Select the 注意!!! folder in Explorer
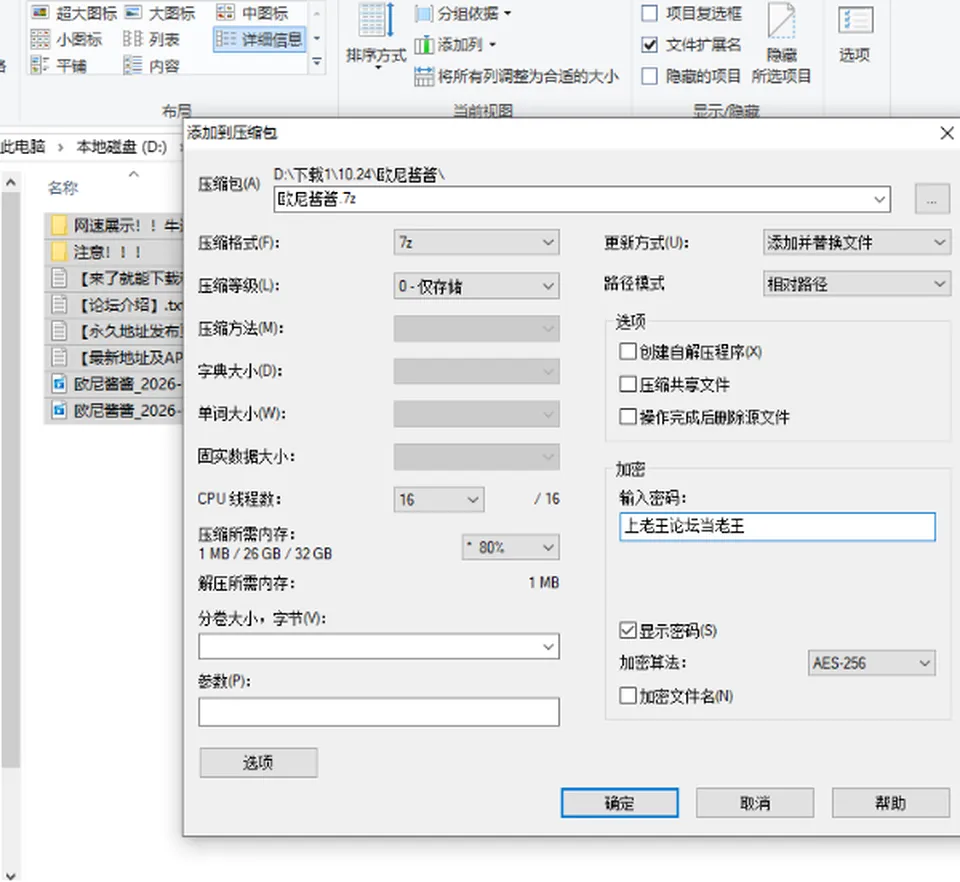 point(114,252)
